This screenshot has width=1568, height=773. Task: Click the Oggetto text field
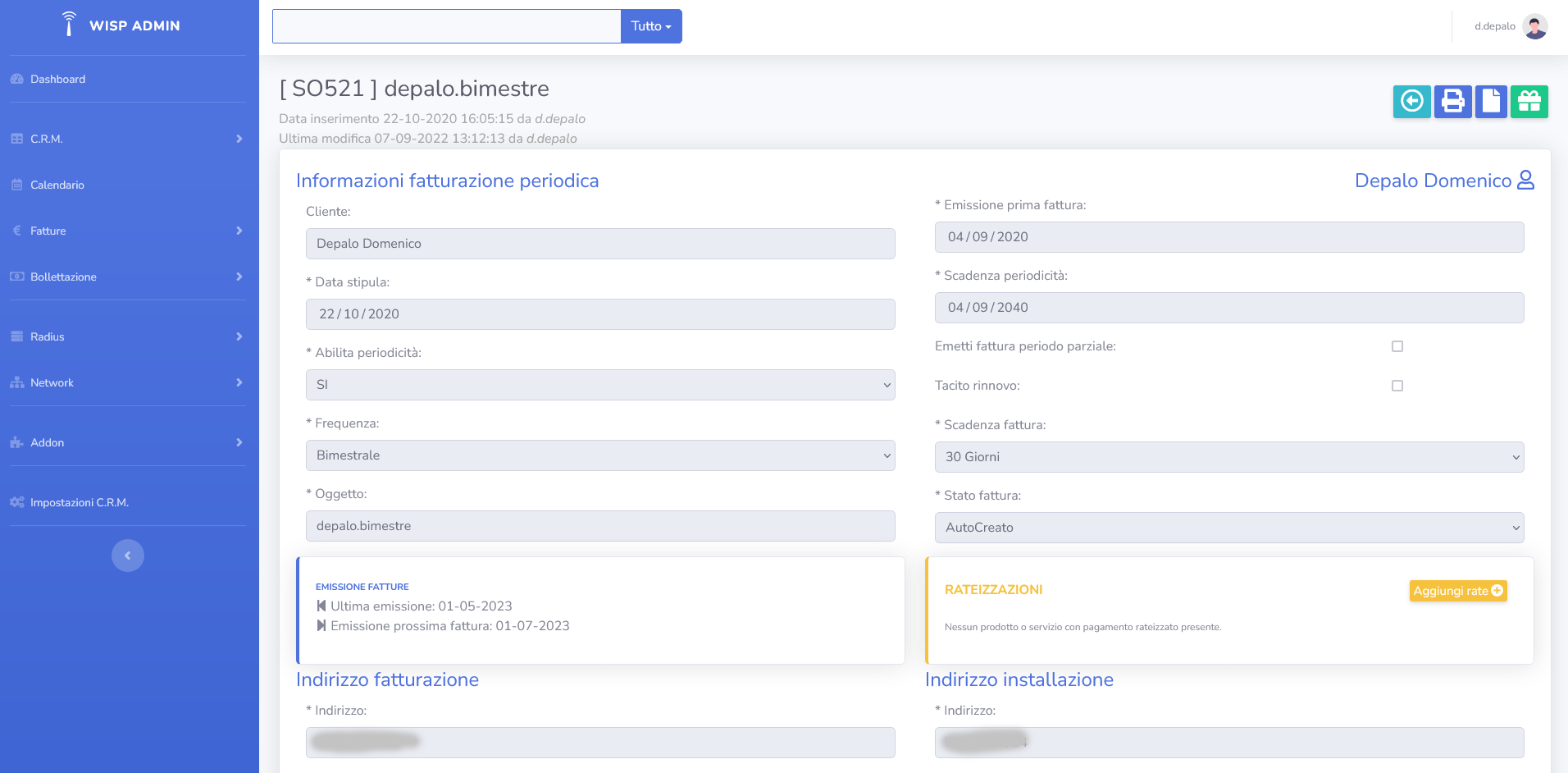point(600,526)
